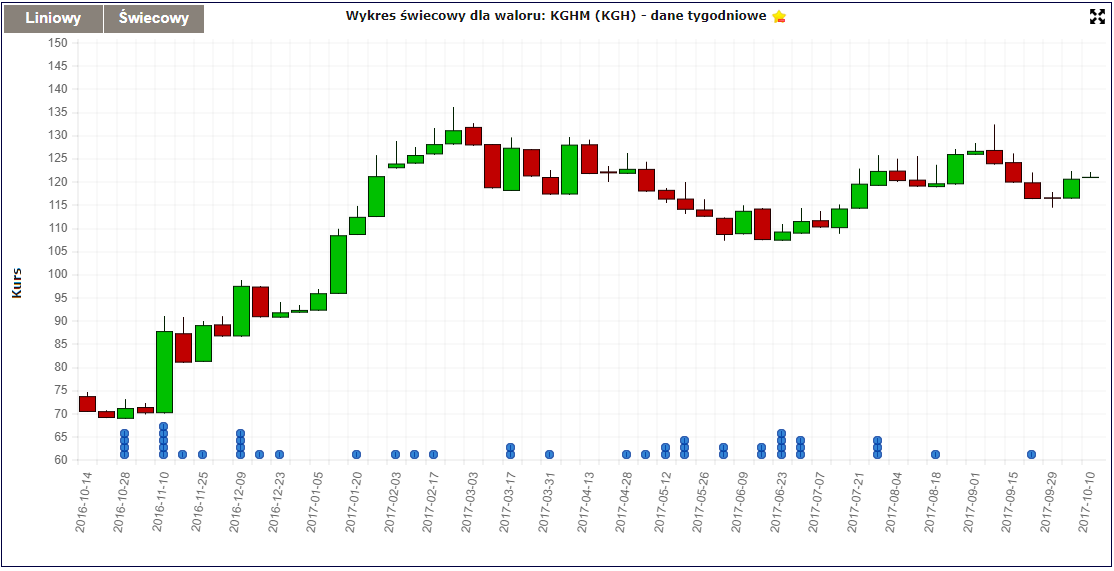
Task: Click topmost blue dot in the 2016-11-10 stack
Action: 163,427
